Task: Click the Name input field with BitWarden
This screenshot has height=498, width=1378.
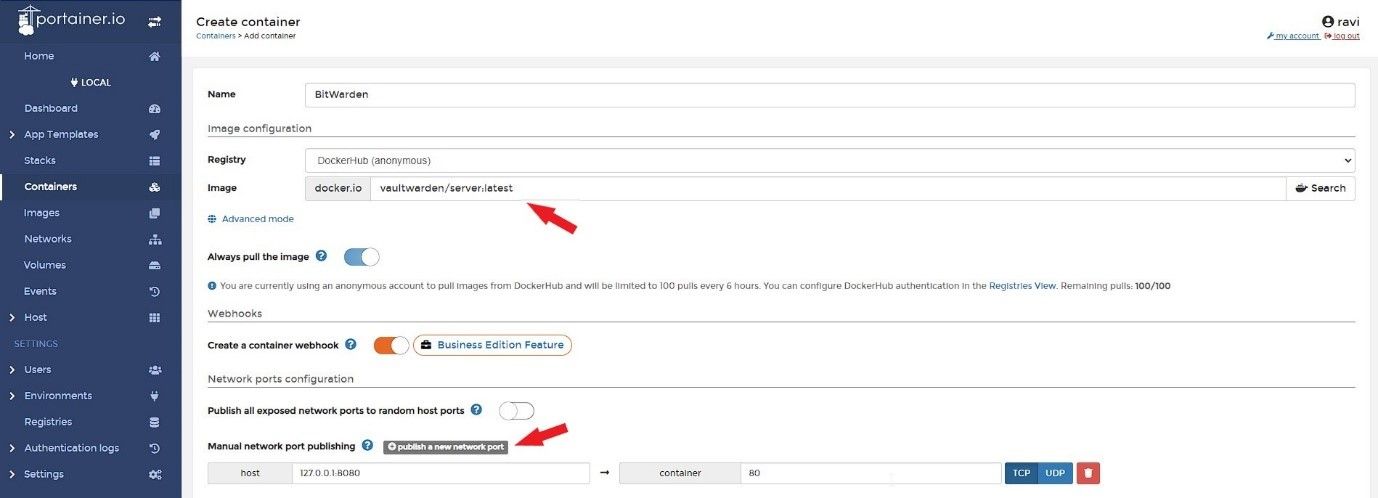Action: (x=830, y=95)
